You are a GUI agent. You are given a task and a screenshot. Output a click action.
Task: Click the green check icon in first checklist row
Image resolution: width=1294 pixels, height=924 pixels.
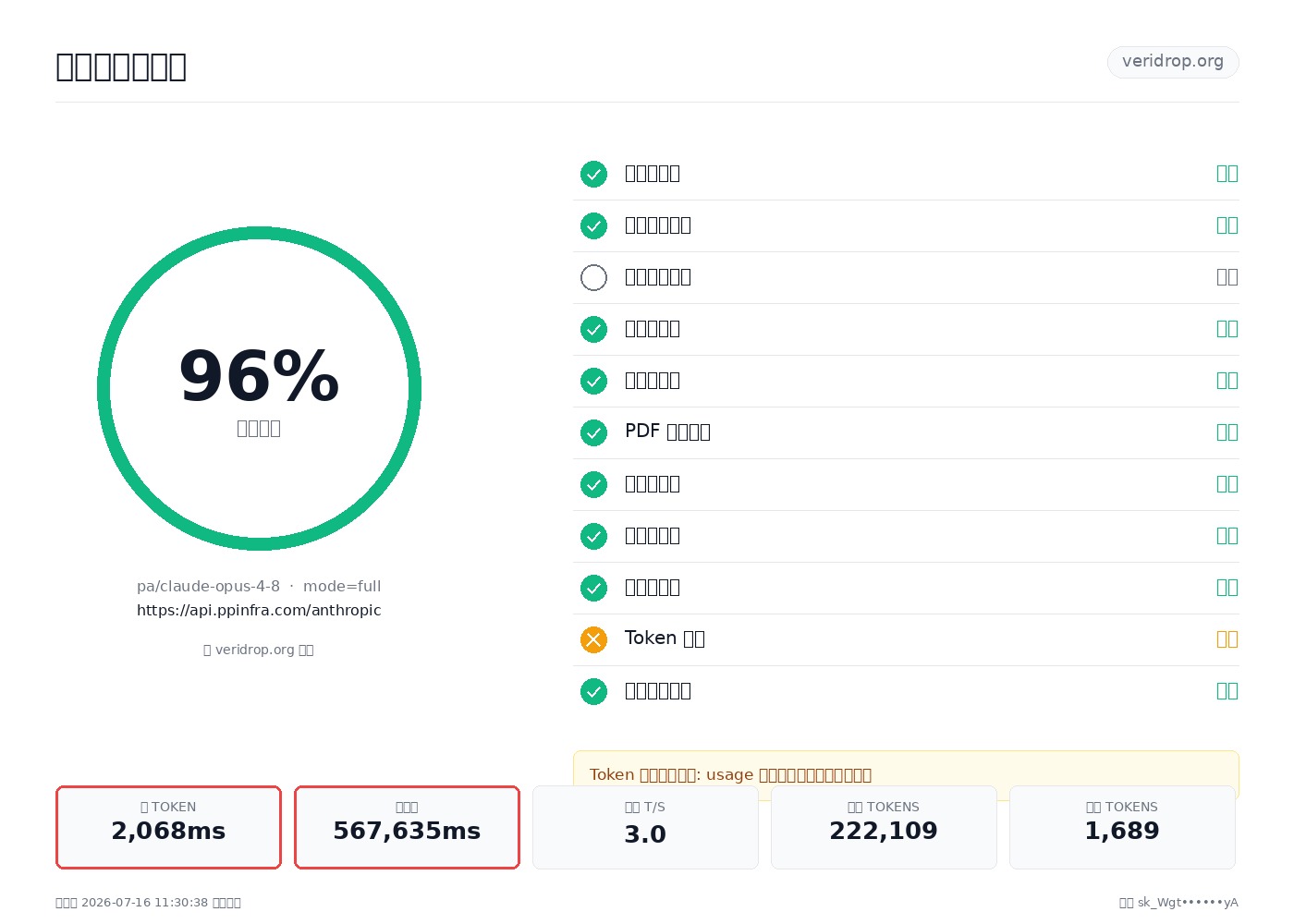(x=593, y=174)
